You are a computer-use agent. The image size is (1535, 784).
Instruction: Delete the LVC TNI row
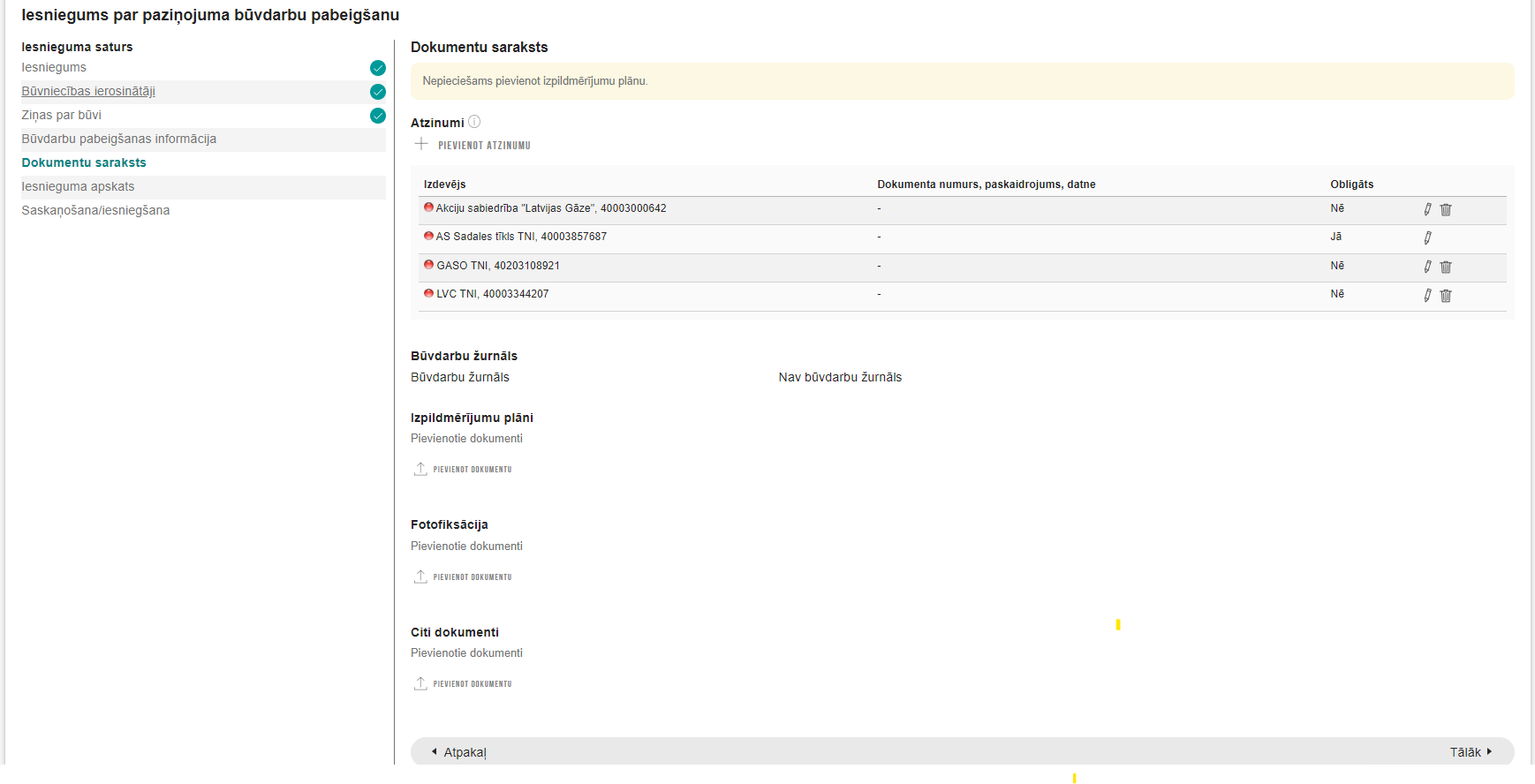(1446, 296)
